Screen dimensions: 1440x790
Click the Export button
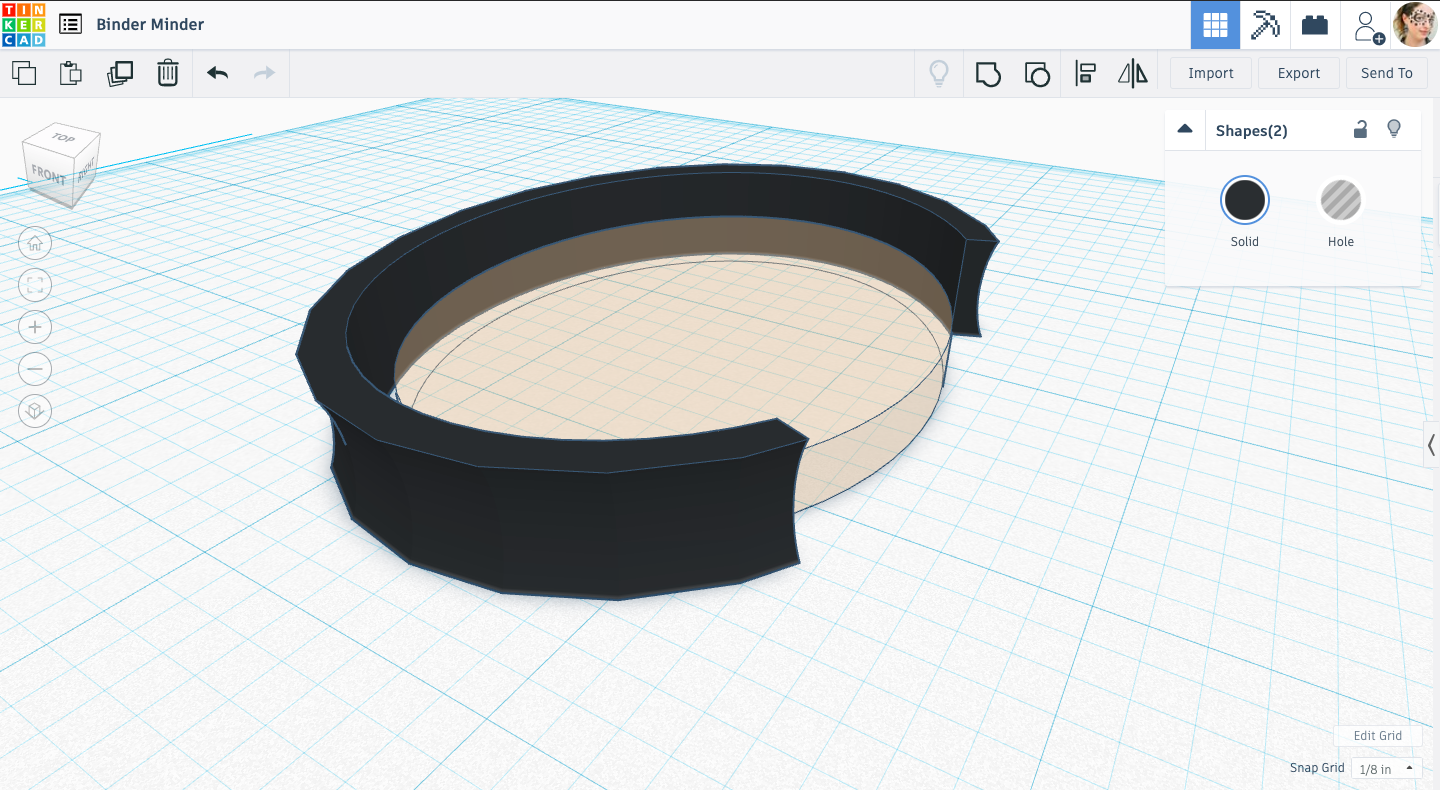pos(1299,73)
